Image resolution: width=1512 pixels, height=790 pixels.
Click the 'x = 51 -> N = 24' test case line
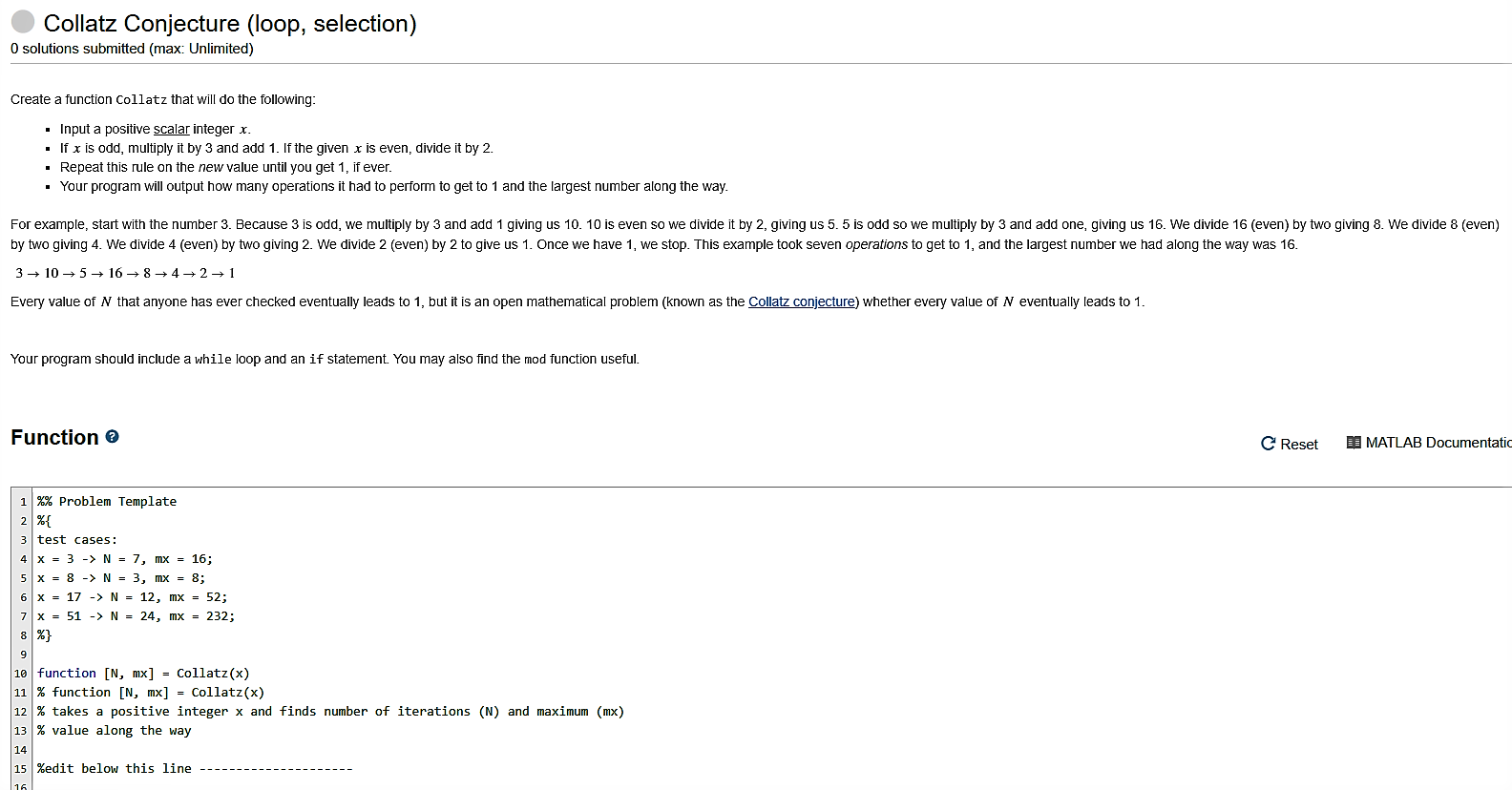click(136, 616)
